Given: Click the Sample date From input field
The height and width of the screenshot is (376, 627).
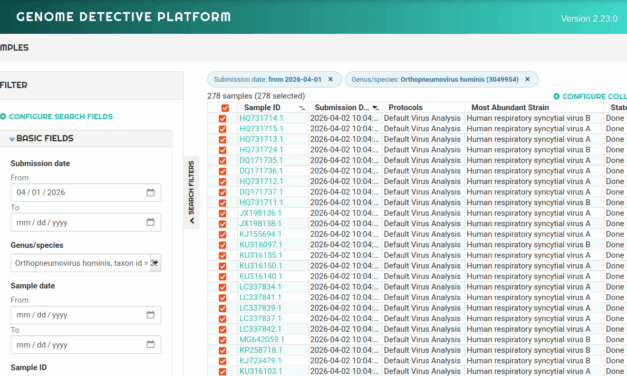Looking at the screenshot, I should pos(86,315).
